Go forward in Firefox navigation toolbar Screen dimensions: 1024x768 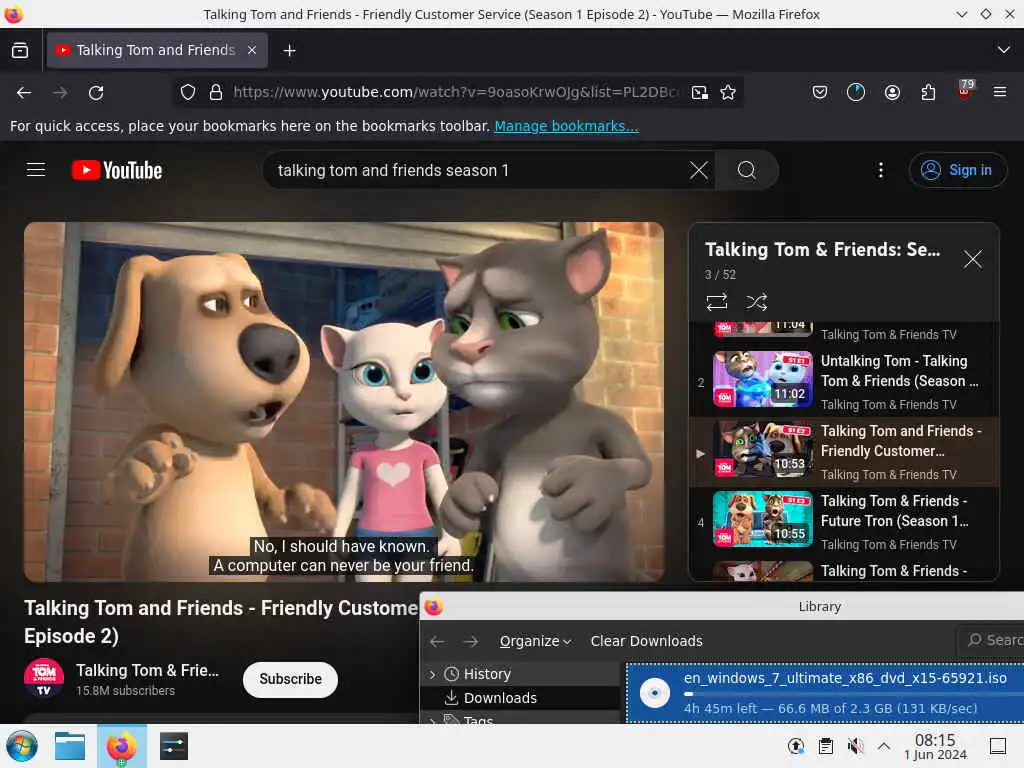(x=60, y=93)
